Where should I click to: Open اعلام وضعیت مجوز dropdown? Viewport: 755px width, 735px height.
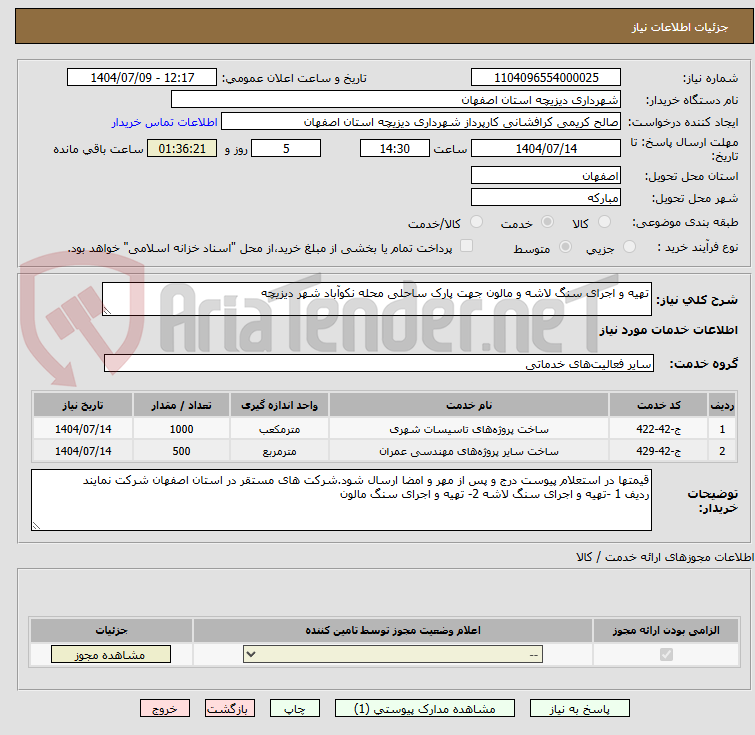tap(393, 655)
